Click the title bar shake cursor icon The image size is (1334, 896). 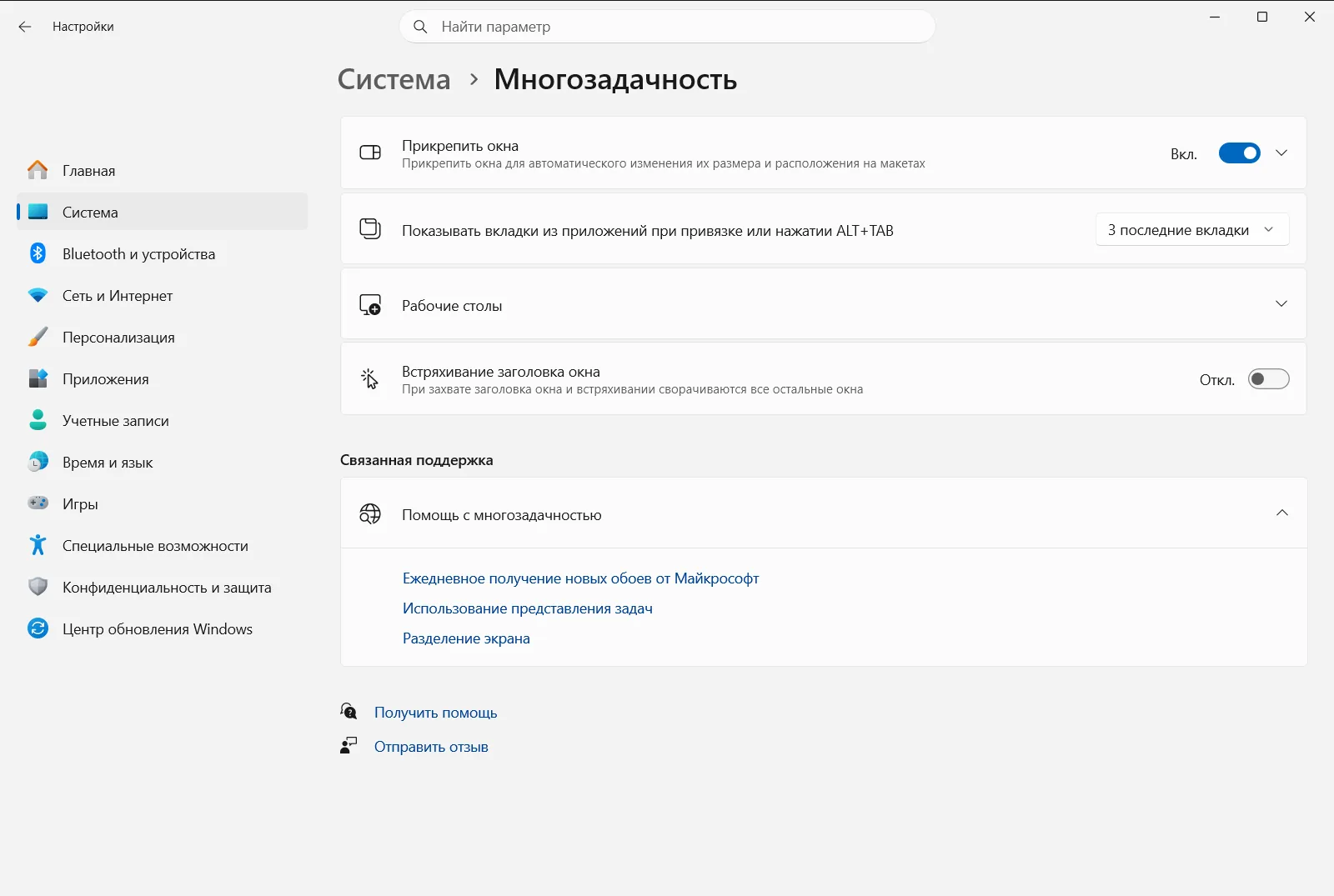pyautogui.click(x=370, y=379)
